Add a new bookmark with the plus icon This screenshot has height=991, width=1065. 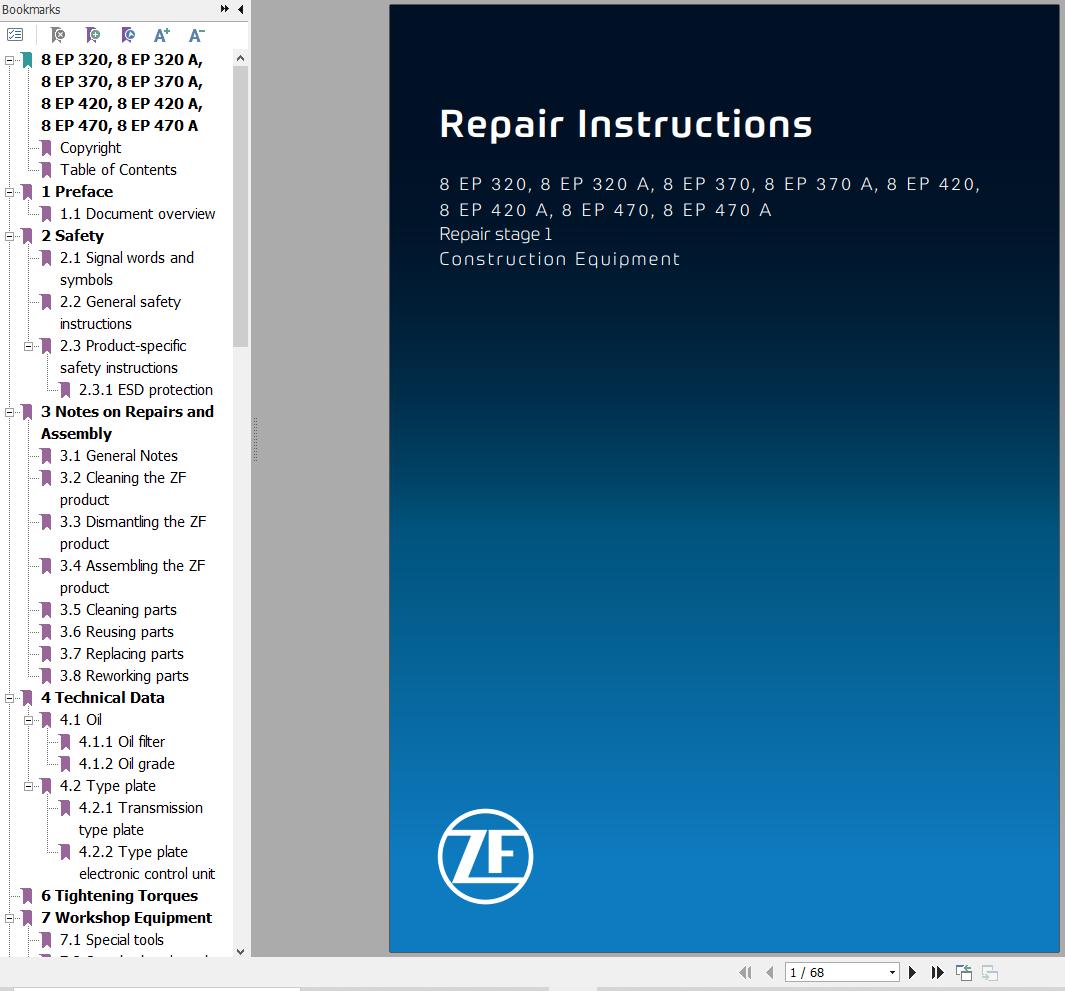click(x=92, y=35)
